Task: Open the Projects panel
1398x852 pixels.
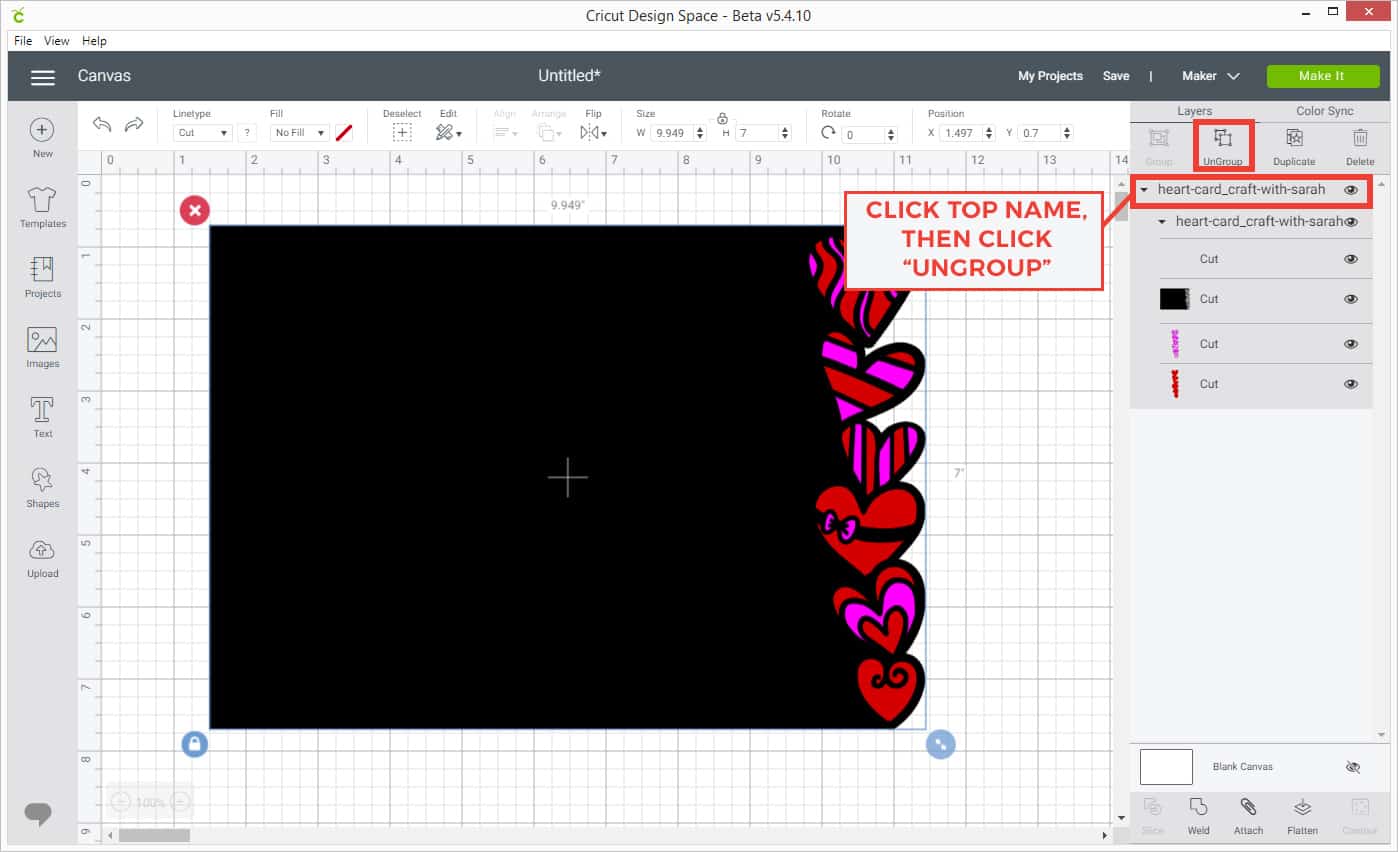Action: [x=42, y=277]
